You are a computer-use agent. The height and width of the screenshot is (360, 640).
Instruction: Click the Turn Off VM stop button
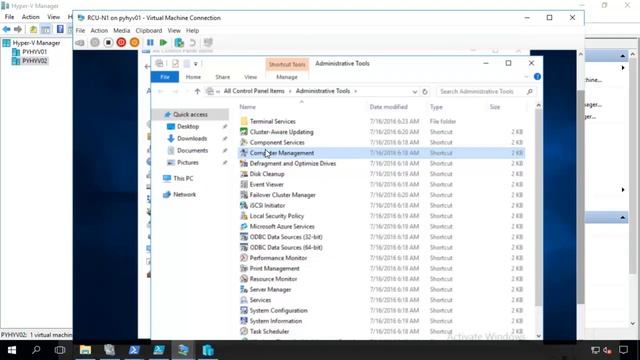pos(108,42)
